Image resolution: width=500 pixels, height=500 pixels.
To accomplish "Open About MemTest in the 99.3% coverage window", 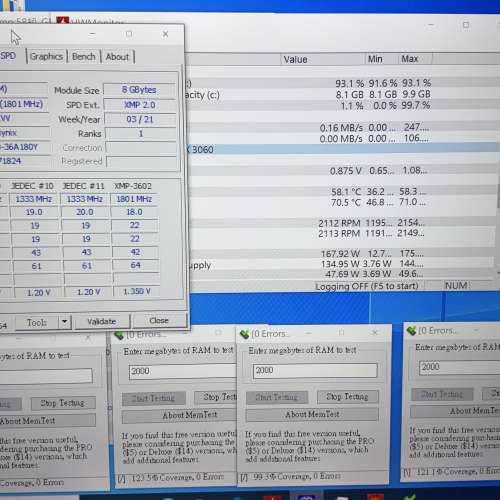I will tap(312, 414).
